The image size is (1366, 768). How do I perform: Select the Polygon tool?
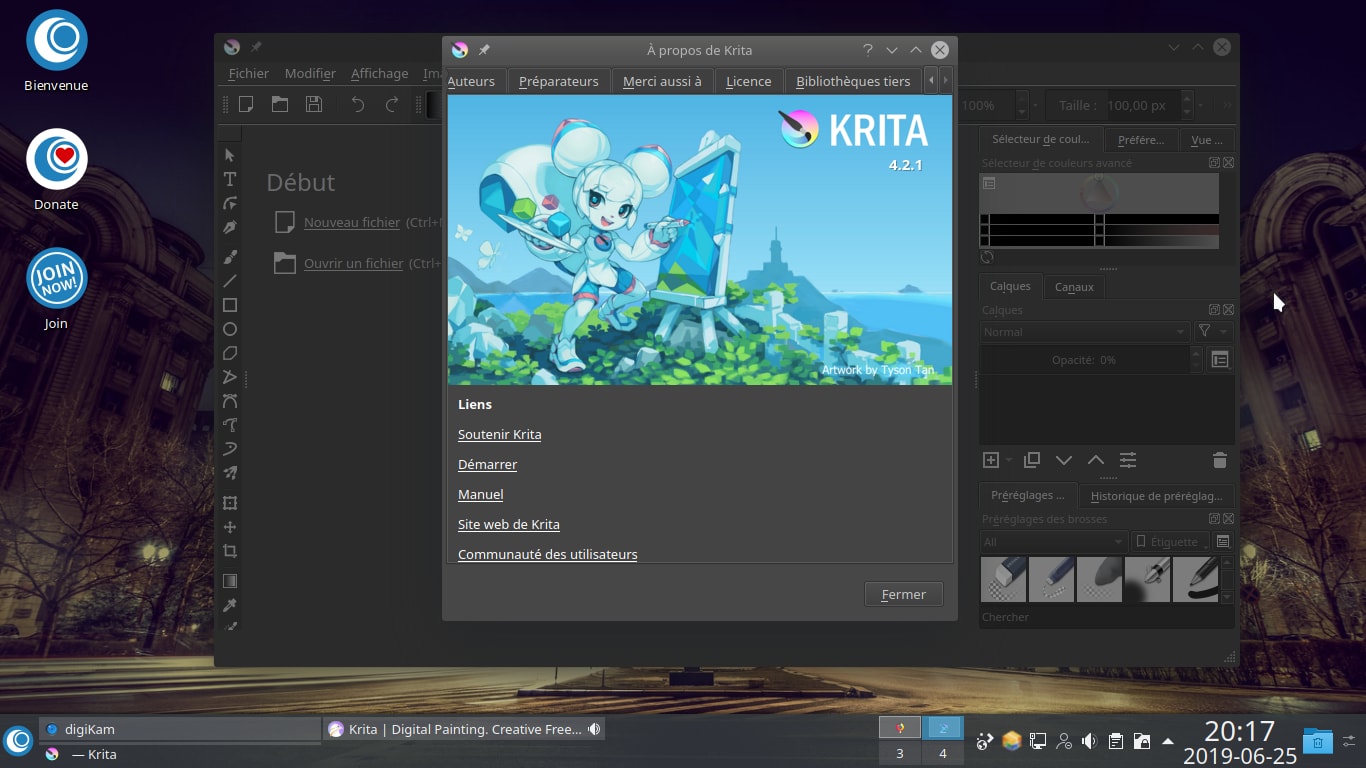230,353
